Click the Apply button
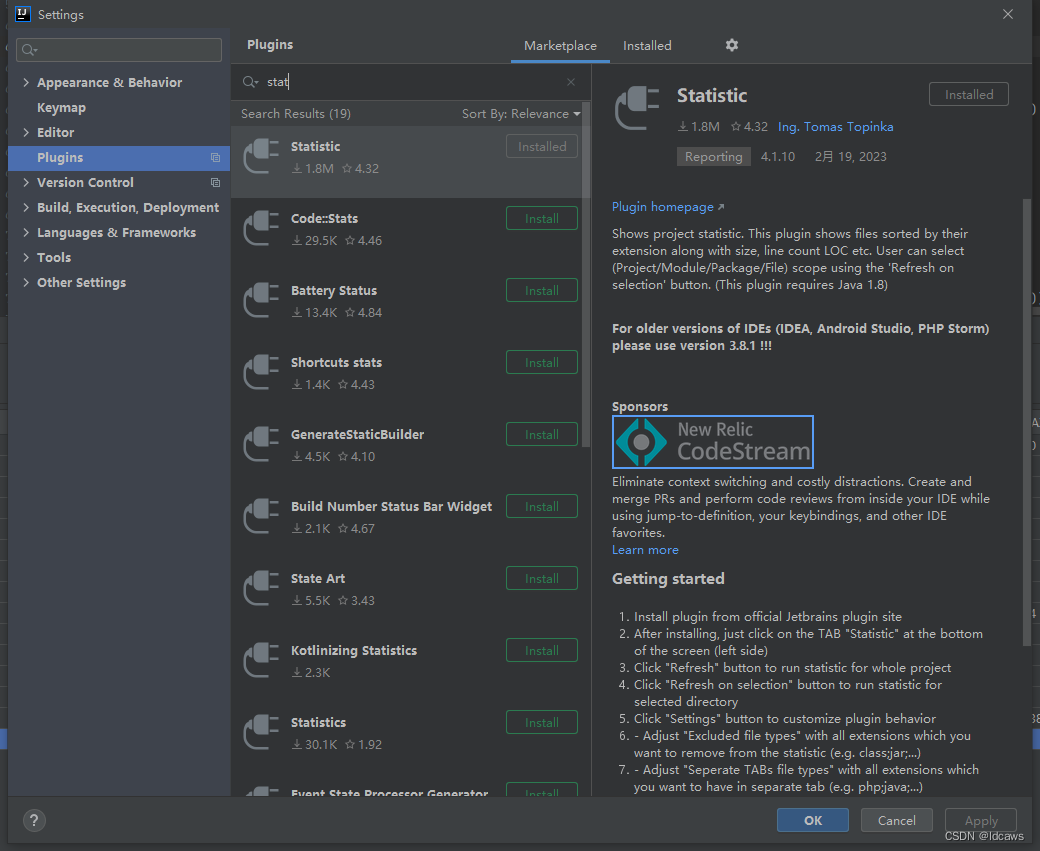 click(981, 820)
